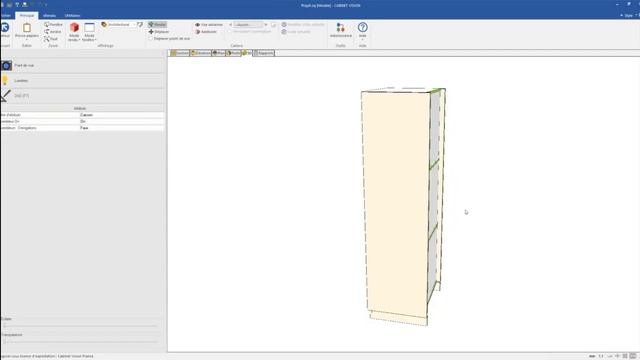Screen dimensions: 640x360
Task: Select the Point de vue panel item
Action: (83, 65)
